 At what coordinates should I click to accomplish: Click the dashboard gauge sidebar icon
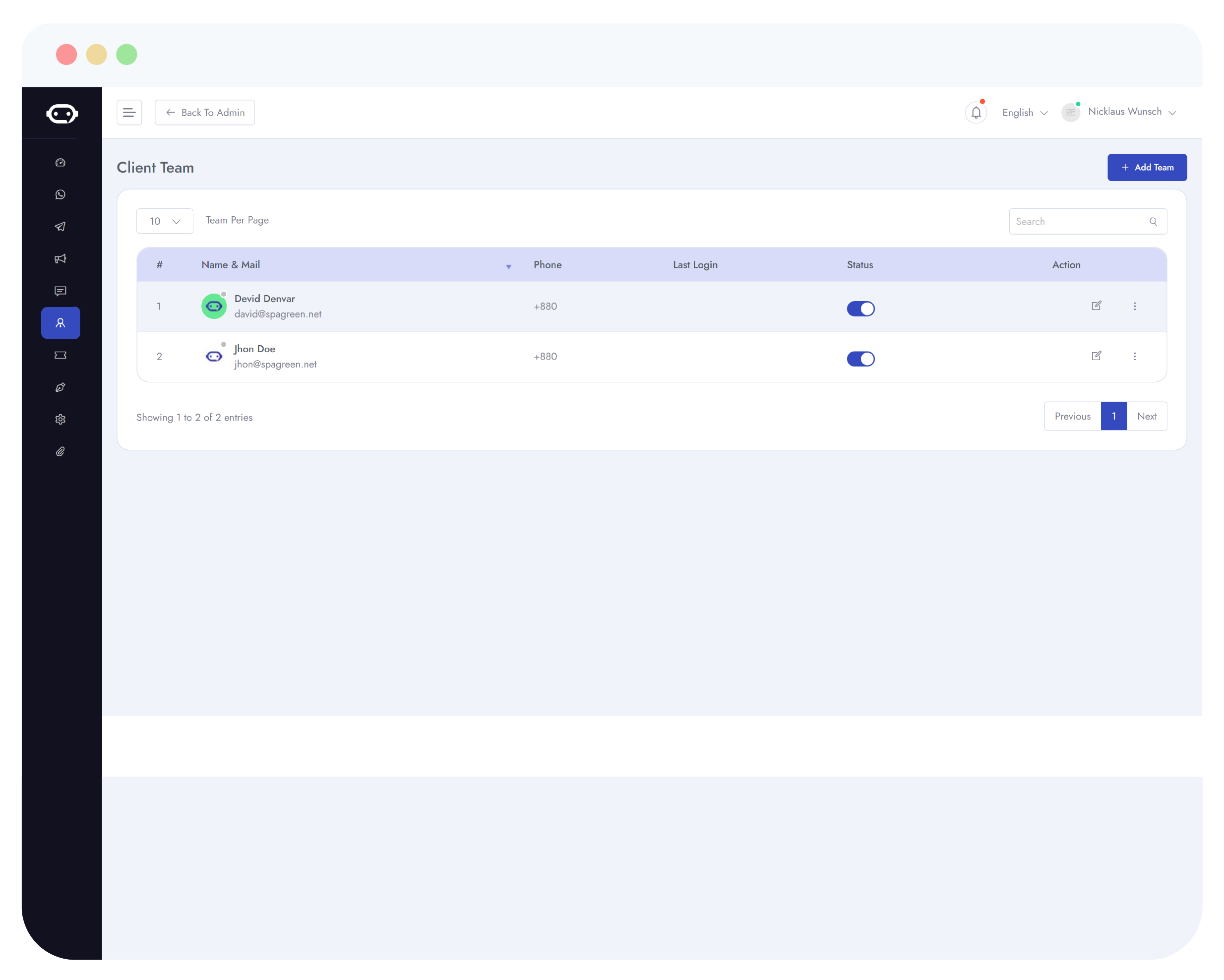[60, 163]
